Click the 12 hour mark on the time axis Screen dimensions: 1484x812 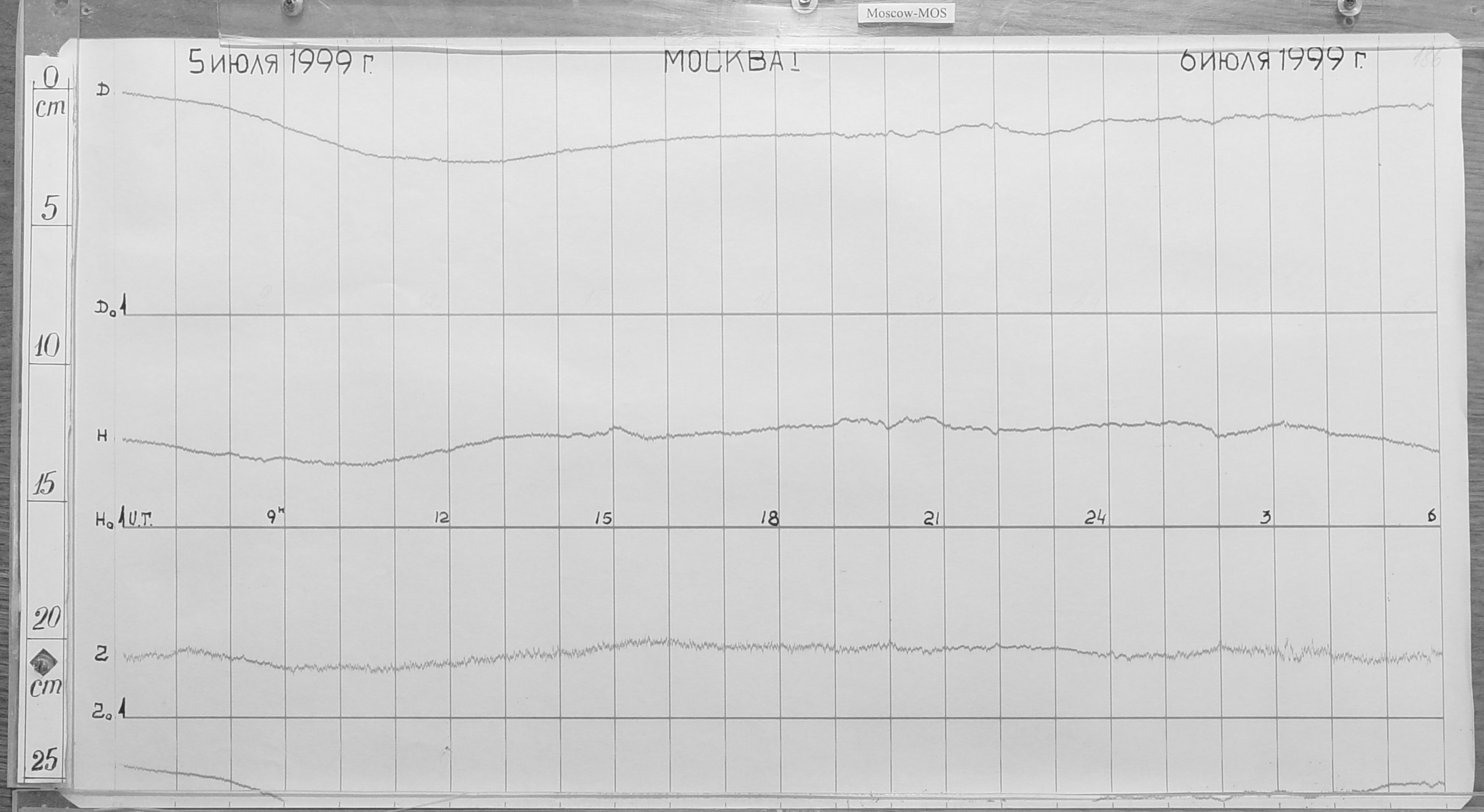tap(442, 518)
